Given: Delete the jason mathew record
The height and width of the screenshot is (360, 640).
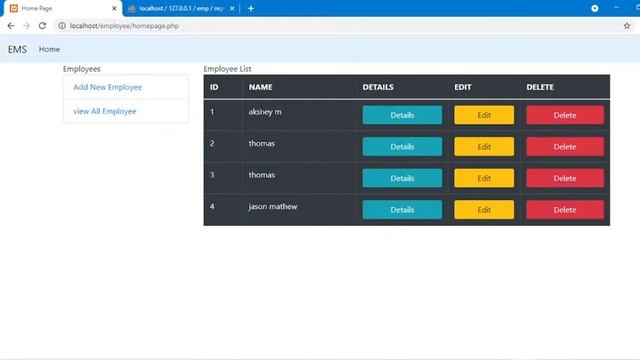Looking at the screenshot, I should [x=565, y=210].
